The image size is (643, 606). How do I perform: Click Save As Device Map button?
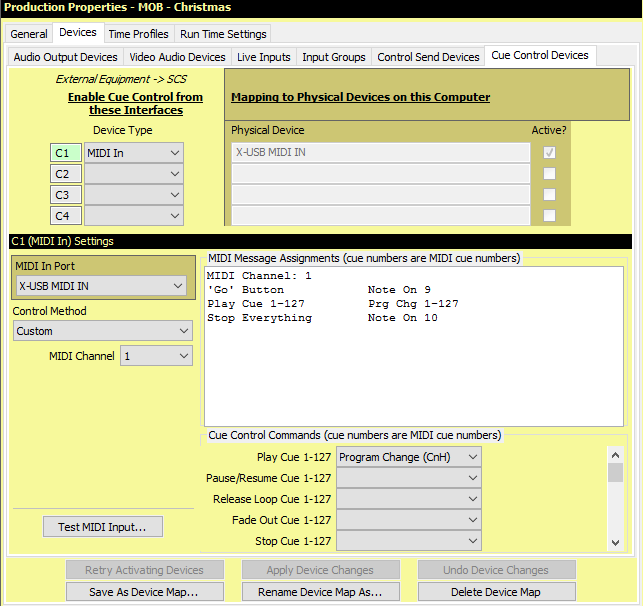pos(144,591)
